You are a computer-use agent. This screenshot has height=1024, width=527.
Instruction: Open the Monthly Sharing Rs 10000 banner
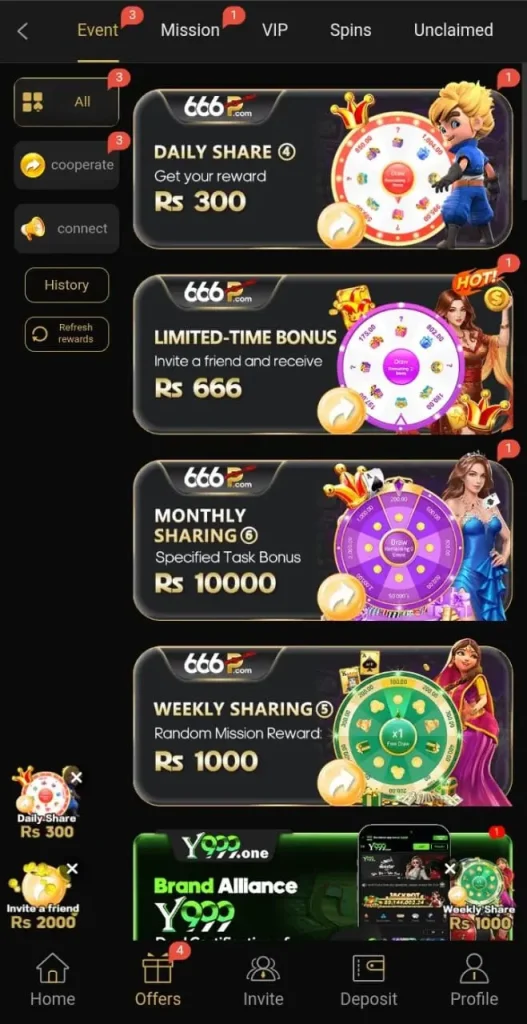[323, 540]
